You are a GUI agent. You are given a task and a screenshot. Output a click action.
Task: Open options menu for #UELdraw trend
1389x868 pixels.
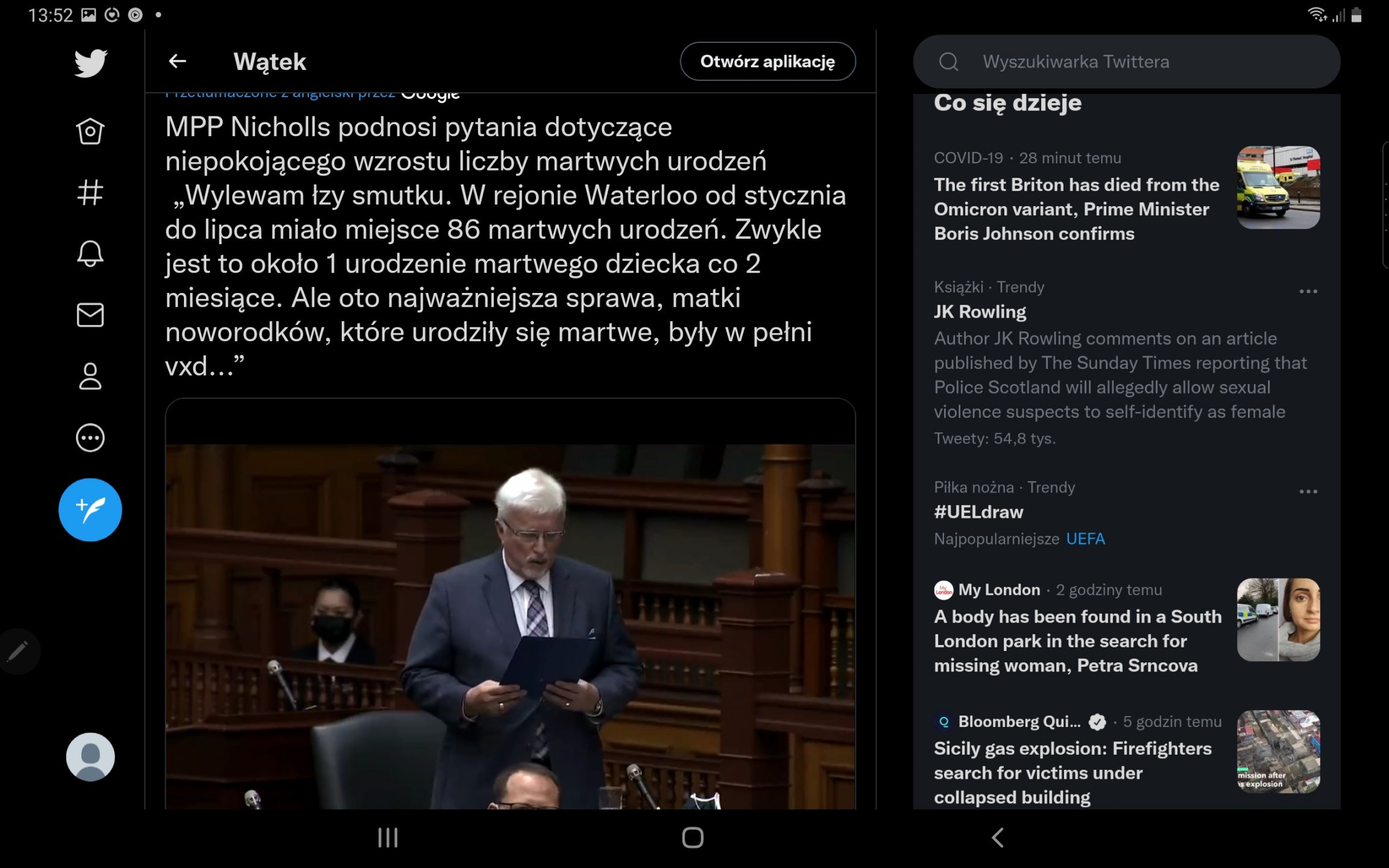(1308, 492)
